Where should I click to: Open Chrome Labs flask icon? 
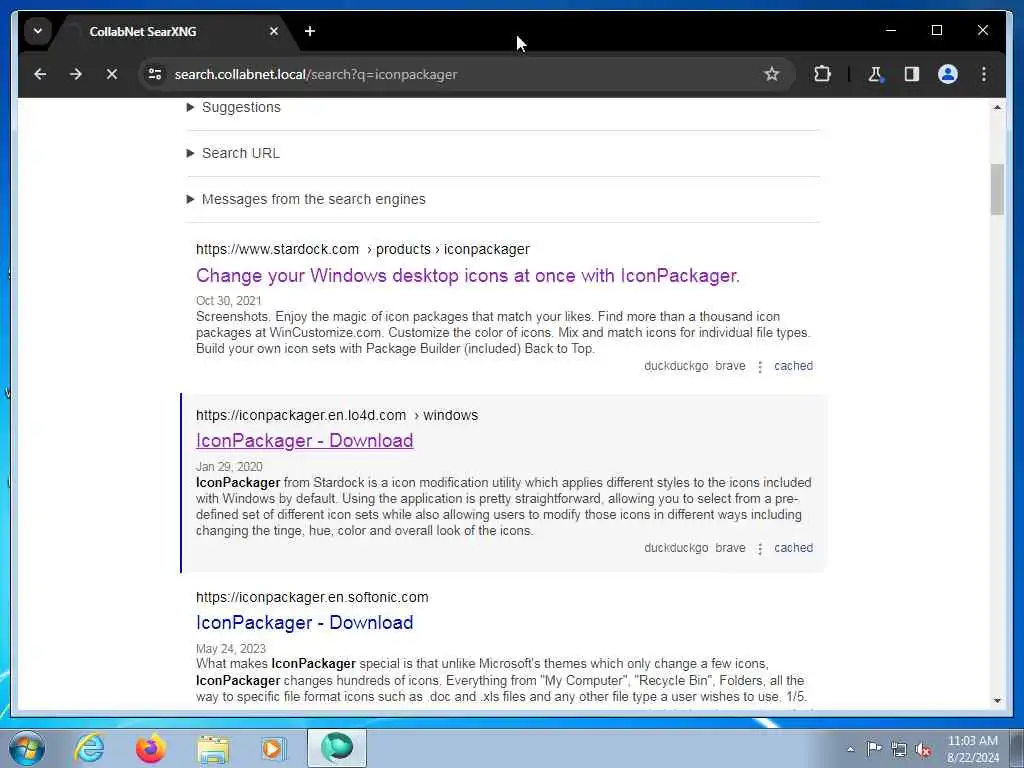(875, 74)
